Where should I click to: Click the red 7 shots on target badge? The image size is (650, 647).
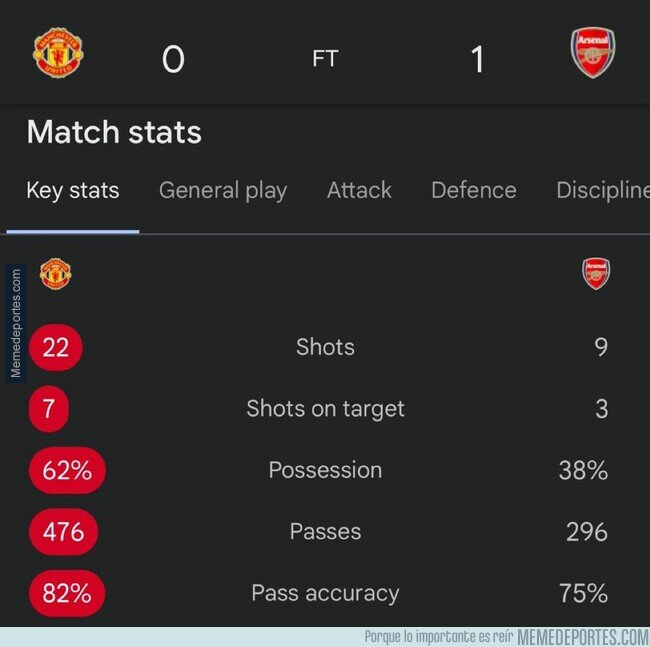[x=49, y=409]
